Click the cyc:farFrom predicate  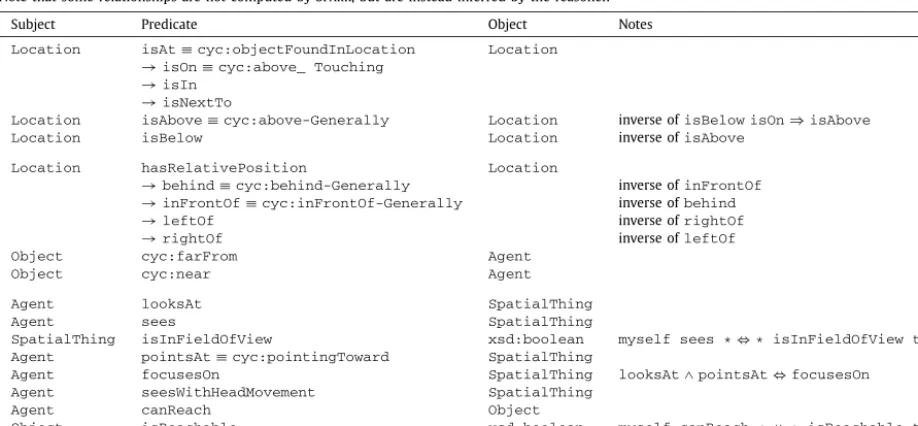click(x=189, y=257)
